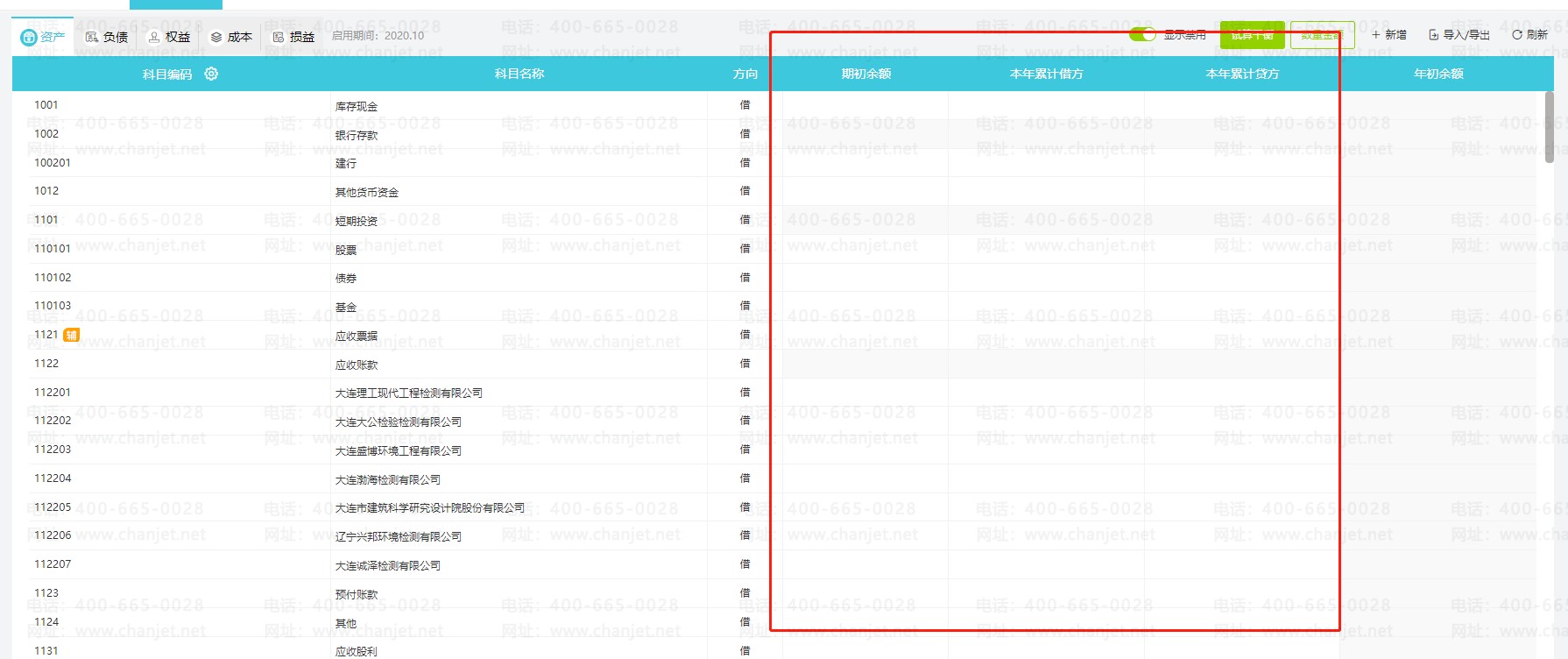
Task: Select 大连理工现代工程检测有限公司 row
Action: tap(409, 393)
